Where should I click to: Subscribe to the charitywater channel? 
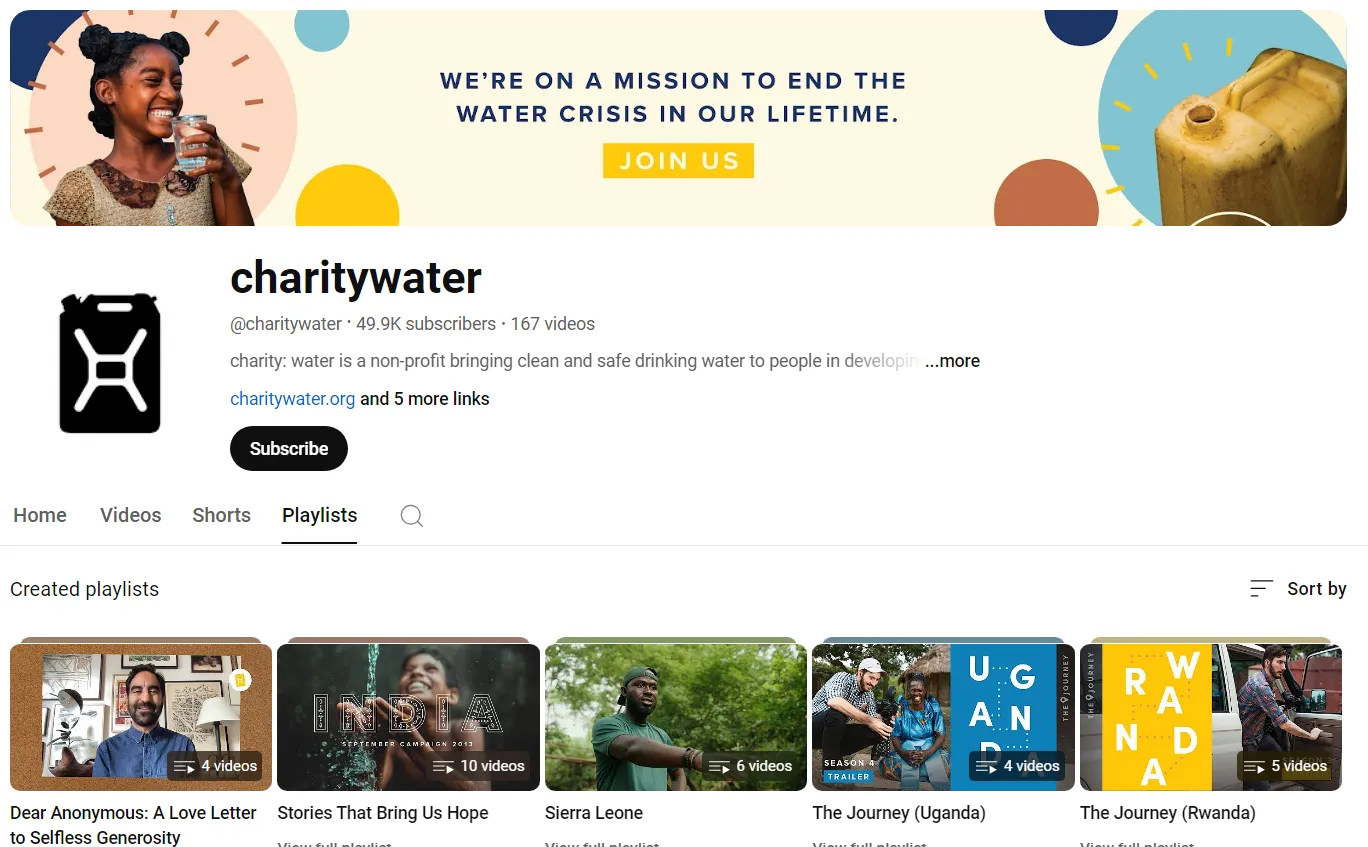tap(289, 448)
